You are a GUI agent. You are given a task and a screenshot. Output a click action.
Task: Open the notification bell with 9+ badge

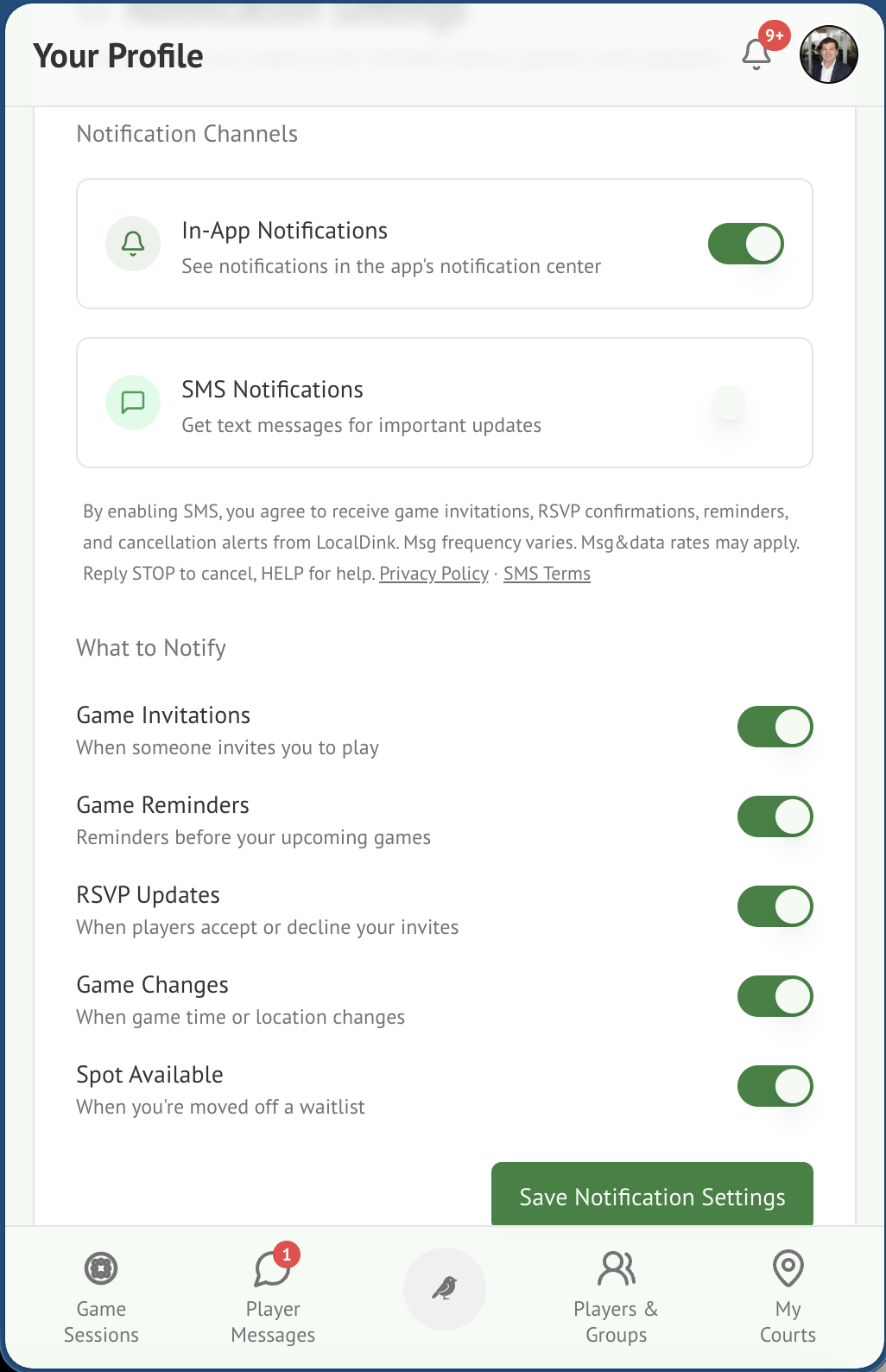(756, 54)
